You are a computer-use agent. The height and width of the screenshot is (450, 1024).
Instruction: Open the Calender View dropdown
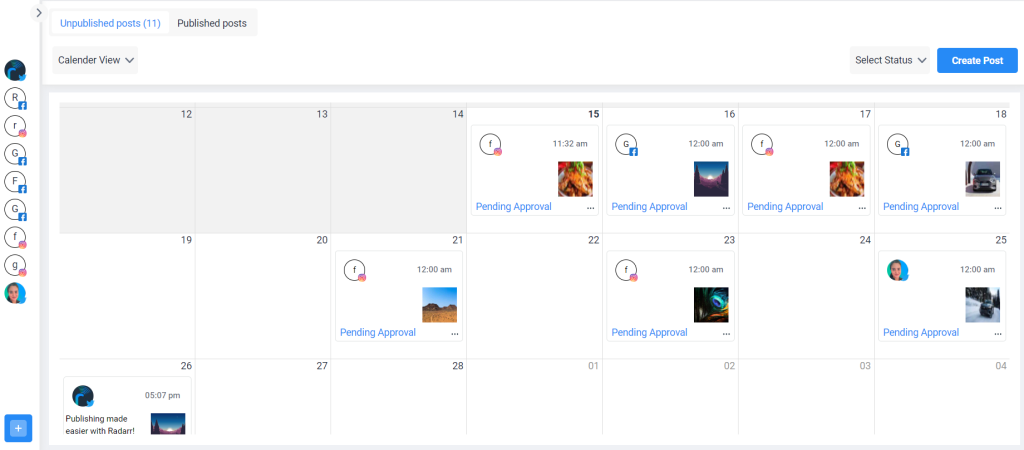pyautogui.click(x=95, y=60)
